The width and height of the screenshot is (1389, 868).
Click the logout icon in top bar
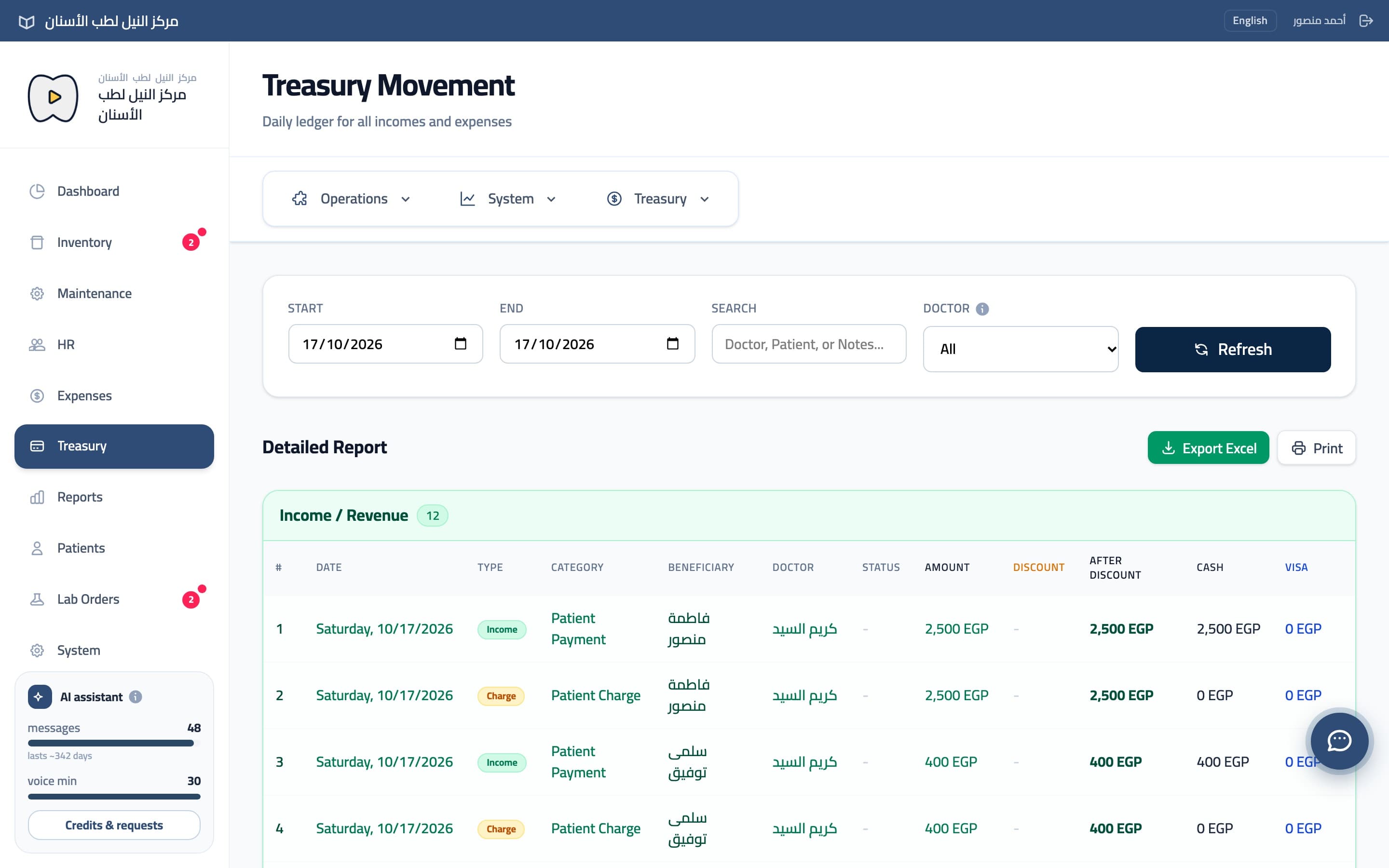click(1366, 21)
